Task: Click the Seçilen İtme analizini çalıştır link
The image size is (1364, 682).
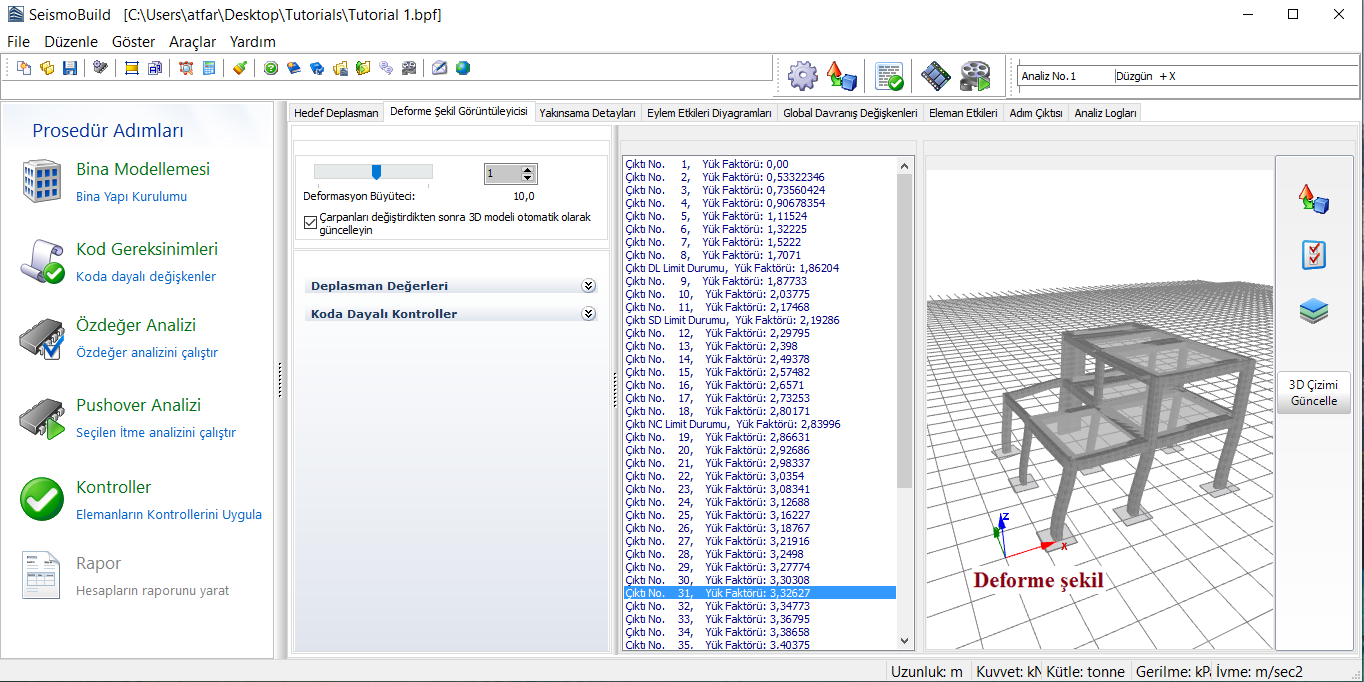Action: pos(156,433)
